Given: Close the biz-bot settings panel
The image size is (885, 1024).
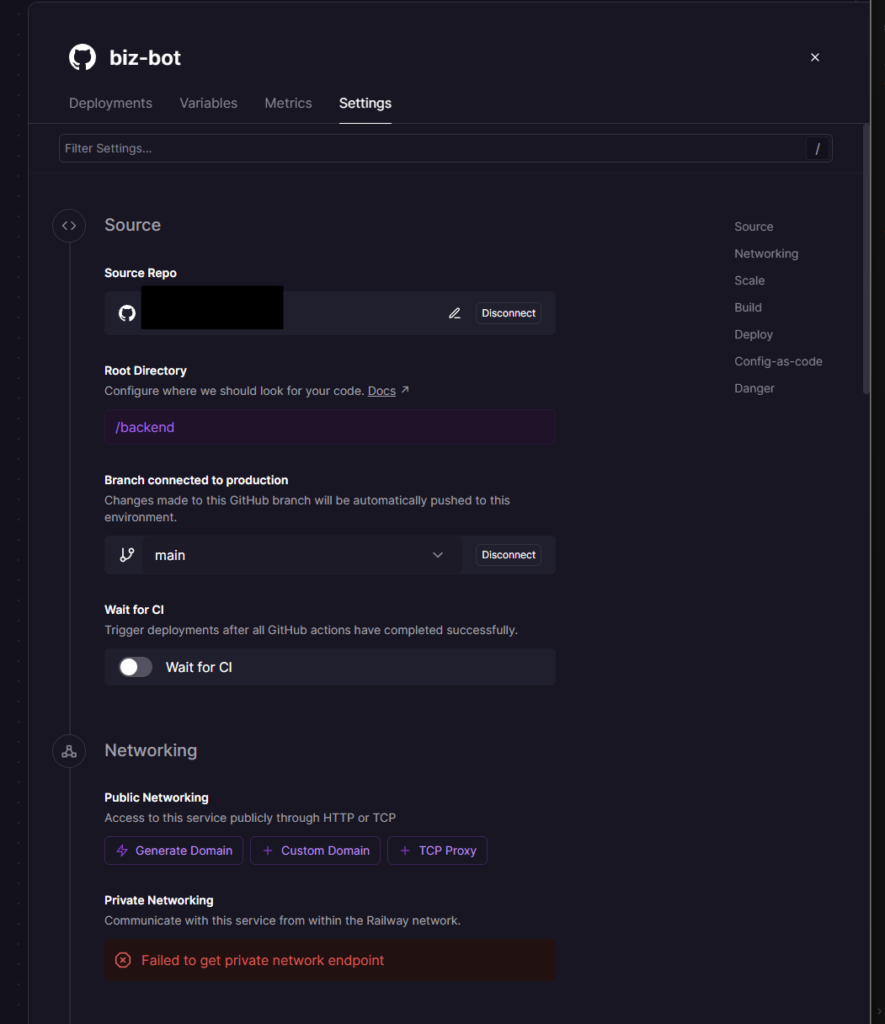Looking at the screenshot, I should tap(815, 58).
